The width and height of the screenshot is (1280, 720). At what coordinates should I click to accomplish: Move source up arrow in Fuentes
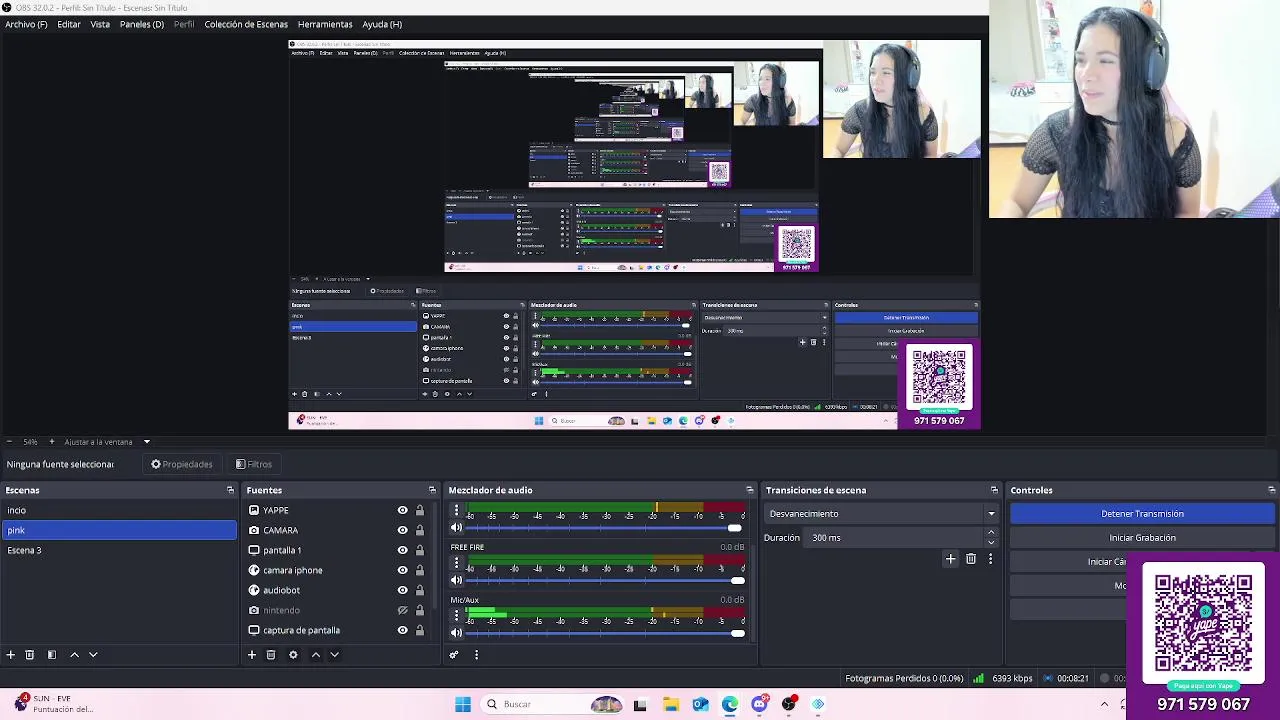(315, 655)
